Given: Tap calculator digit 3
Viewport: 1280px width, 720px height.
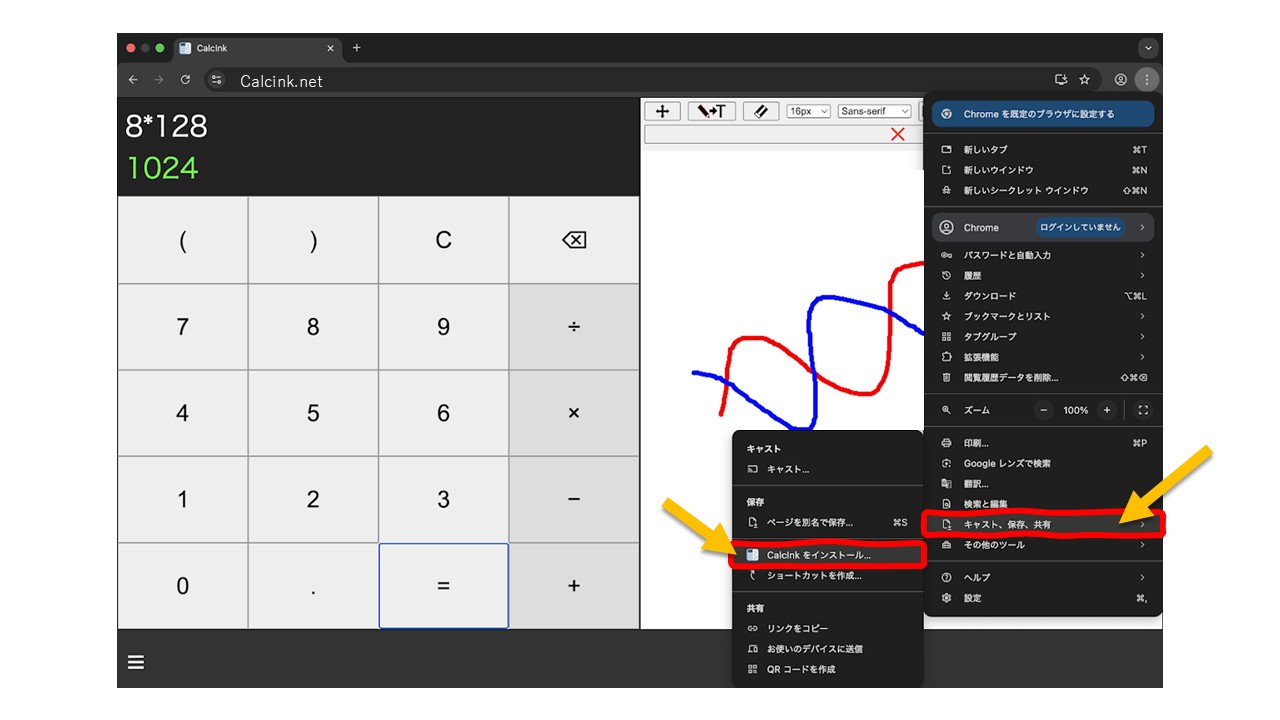Looking at the screenshot, I should [x=444, y=499].
